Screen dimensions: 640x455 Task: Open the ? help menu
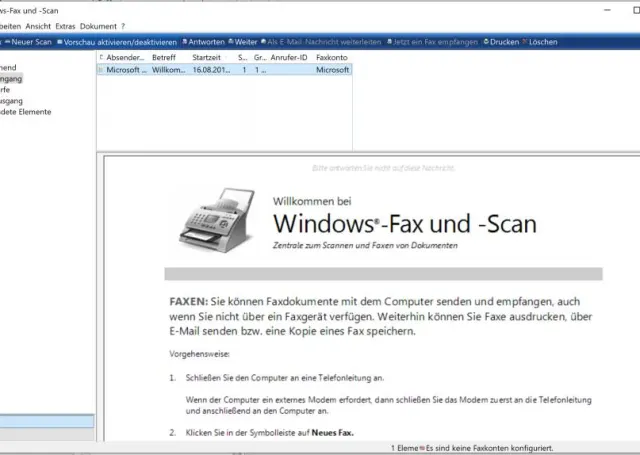coord(123,26)
